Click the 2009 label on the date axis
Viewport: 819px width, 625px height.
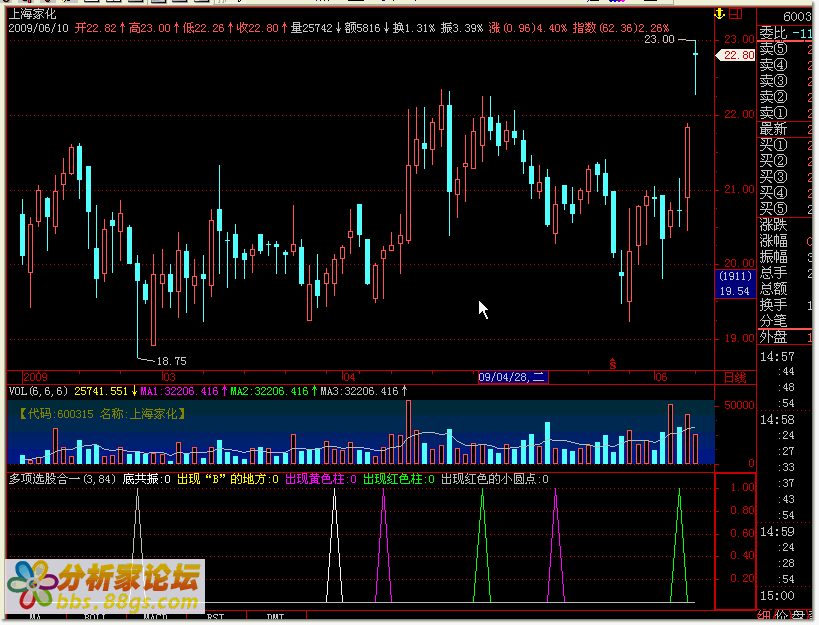pos(35,377)
